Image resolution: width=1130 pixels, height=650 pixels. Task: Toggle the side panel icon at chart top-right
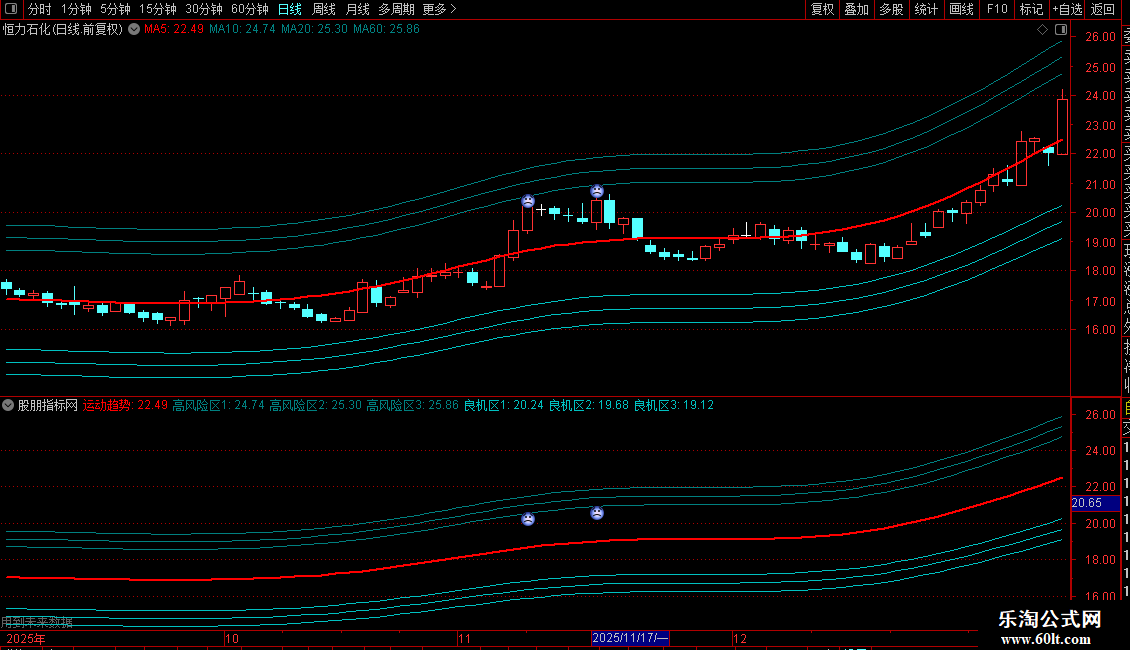tap(1061, 30)
